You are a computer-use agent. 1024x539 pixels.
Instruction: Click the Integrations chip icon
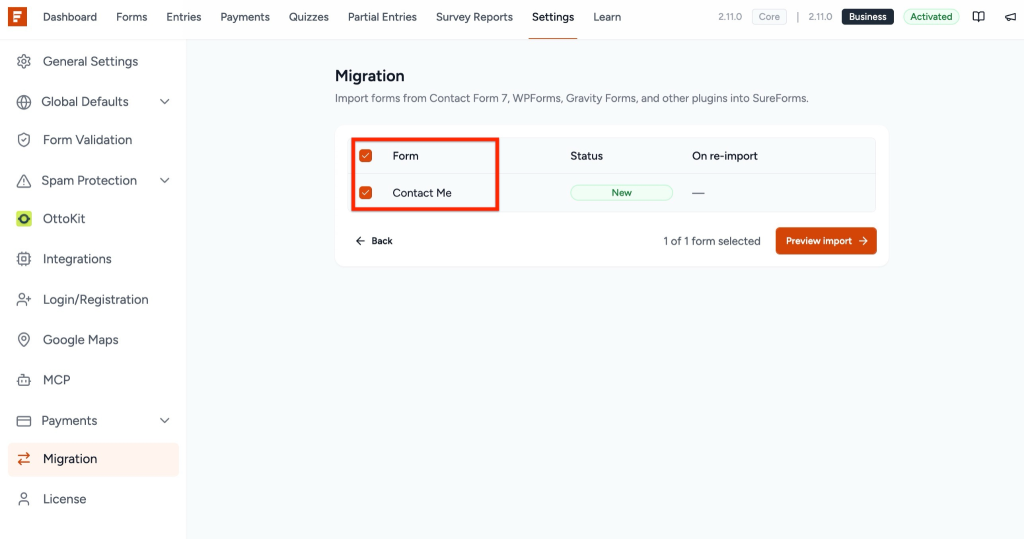[x=24, y=259]
